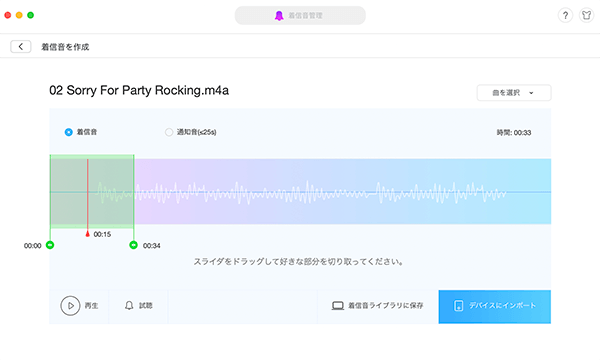Viewport: 600px width, 360px height.
Task: Click the waveform outside the green selection
Action: click(x=342, y=191)
